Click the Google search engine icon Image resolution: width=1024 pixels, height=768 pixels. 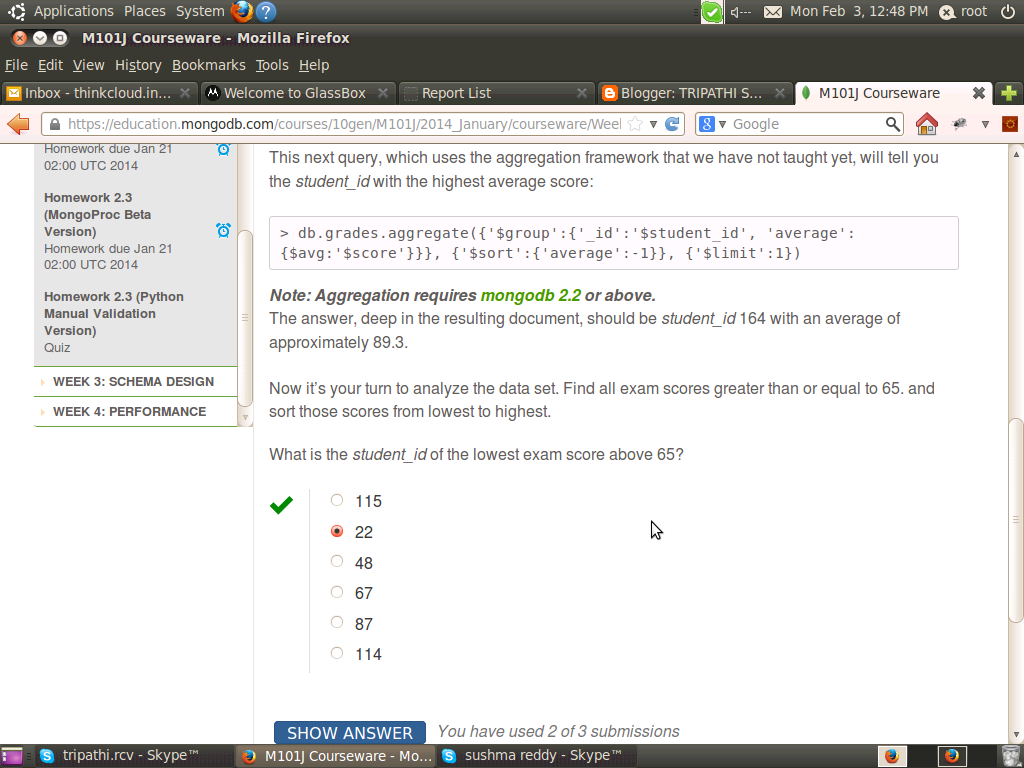707,123
